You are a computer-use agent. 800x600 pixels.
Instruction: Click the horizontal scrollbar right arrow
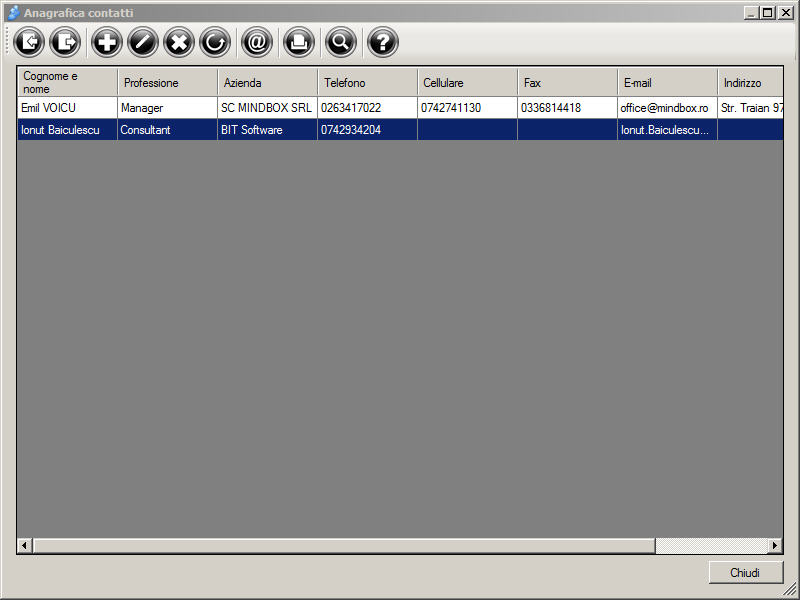pyautogui.click(x=775, y=545)
